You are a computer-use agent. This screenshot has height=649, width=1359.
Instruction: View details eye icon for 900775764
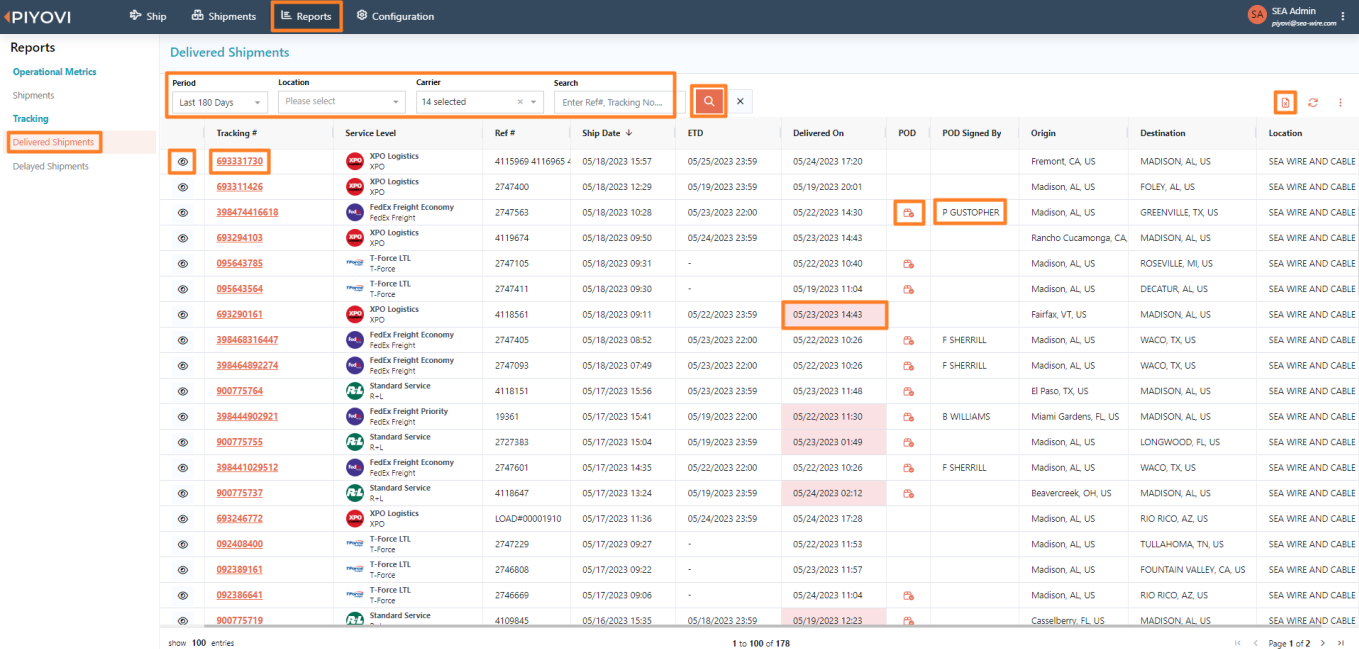[x=183, y=391]
